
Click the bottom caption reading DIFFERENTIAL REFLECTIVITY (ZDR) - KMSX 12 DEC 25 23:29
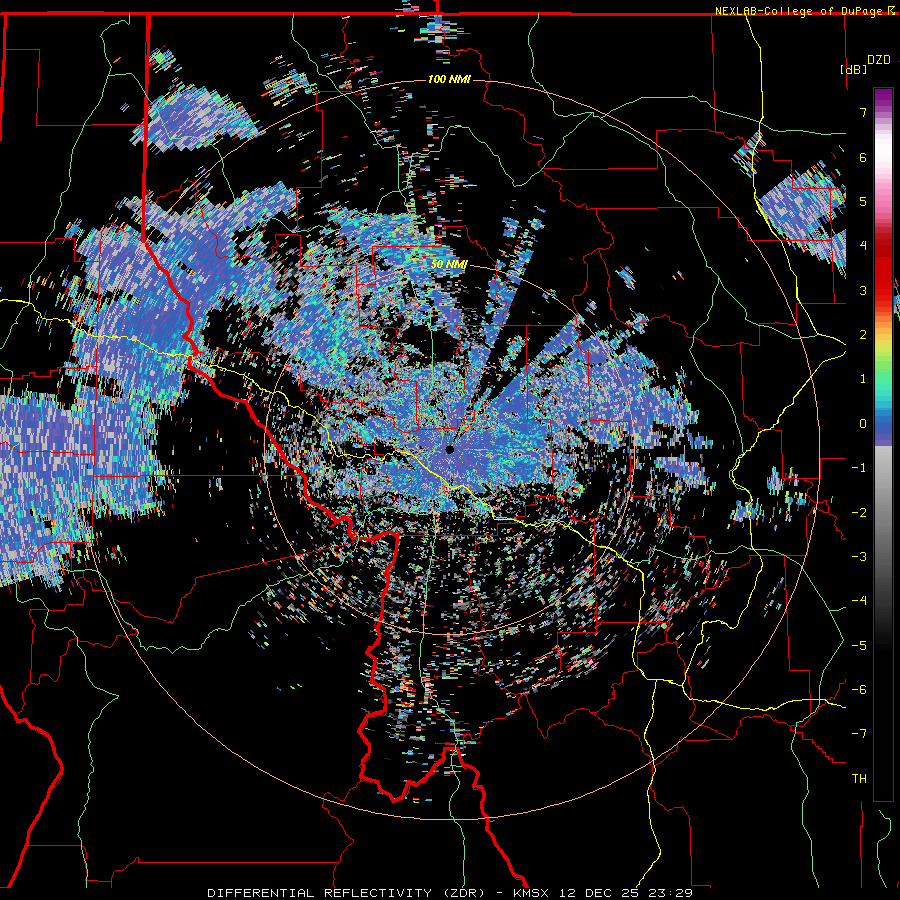[x=450, y=893]
